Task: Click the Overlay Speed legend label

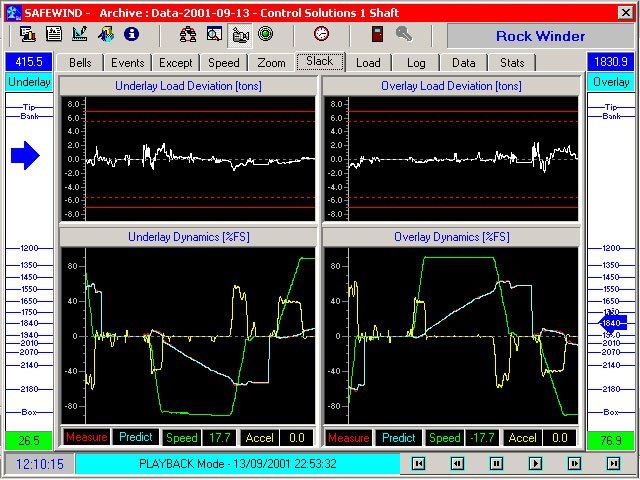Action: pos(444,438)
